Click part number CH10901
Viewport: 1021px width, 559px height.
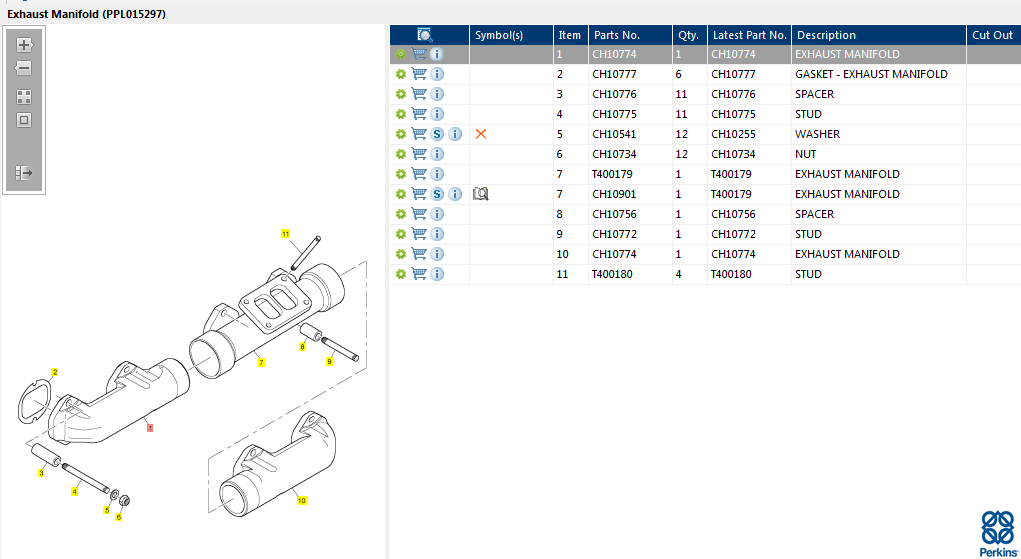pyautogui.click(x=614, y=194)
